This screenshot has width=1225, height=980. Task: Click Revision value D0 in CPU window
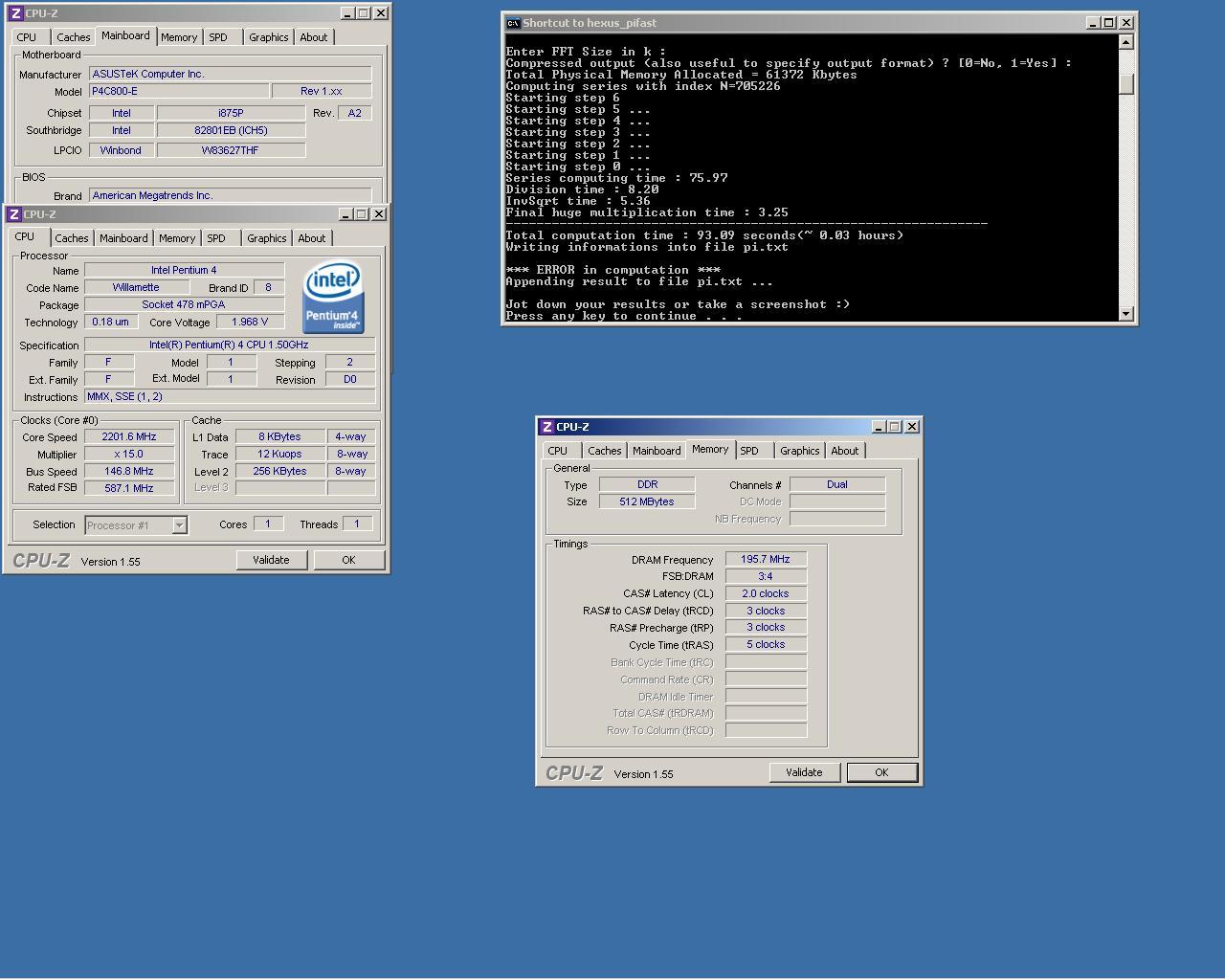point(350,379)
